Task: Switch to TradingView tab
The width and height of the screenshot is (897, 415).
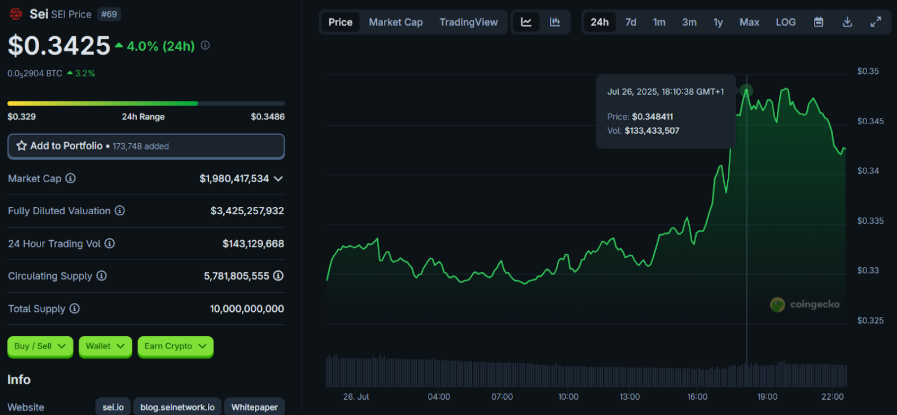Action: [469, 22]
